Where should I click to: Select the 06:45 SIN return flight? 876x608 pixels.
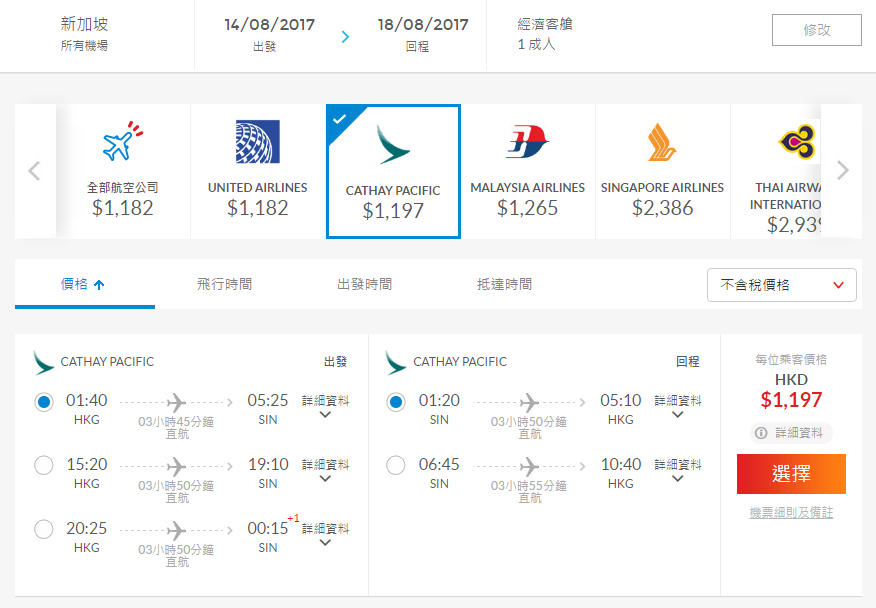(x=396, y=466)
